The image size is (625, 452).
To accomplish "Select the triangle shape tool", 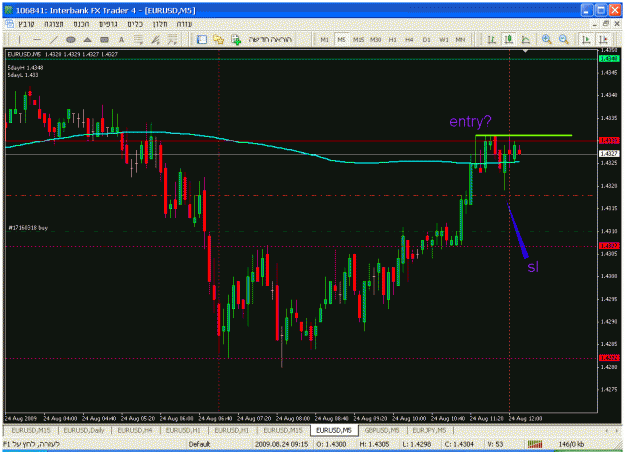I will click(x=87, y=39).
